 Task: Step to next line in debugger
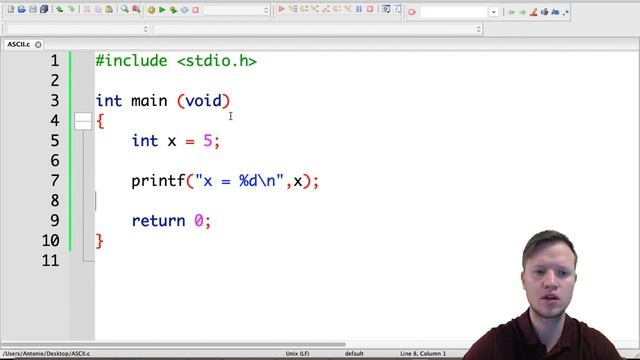[x=304, y=9]
